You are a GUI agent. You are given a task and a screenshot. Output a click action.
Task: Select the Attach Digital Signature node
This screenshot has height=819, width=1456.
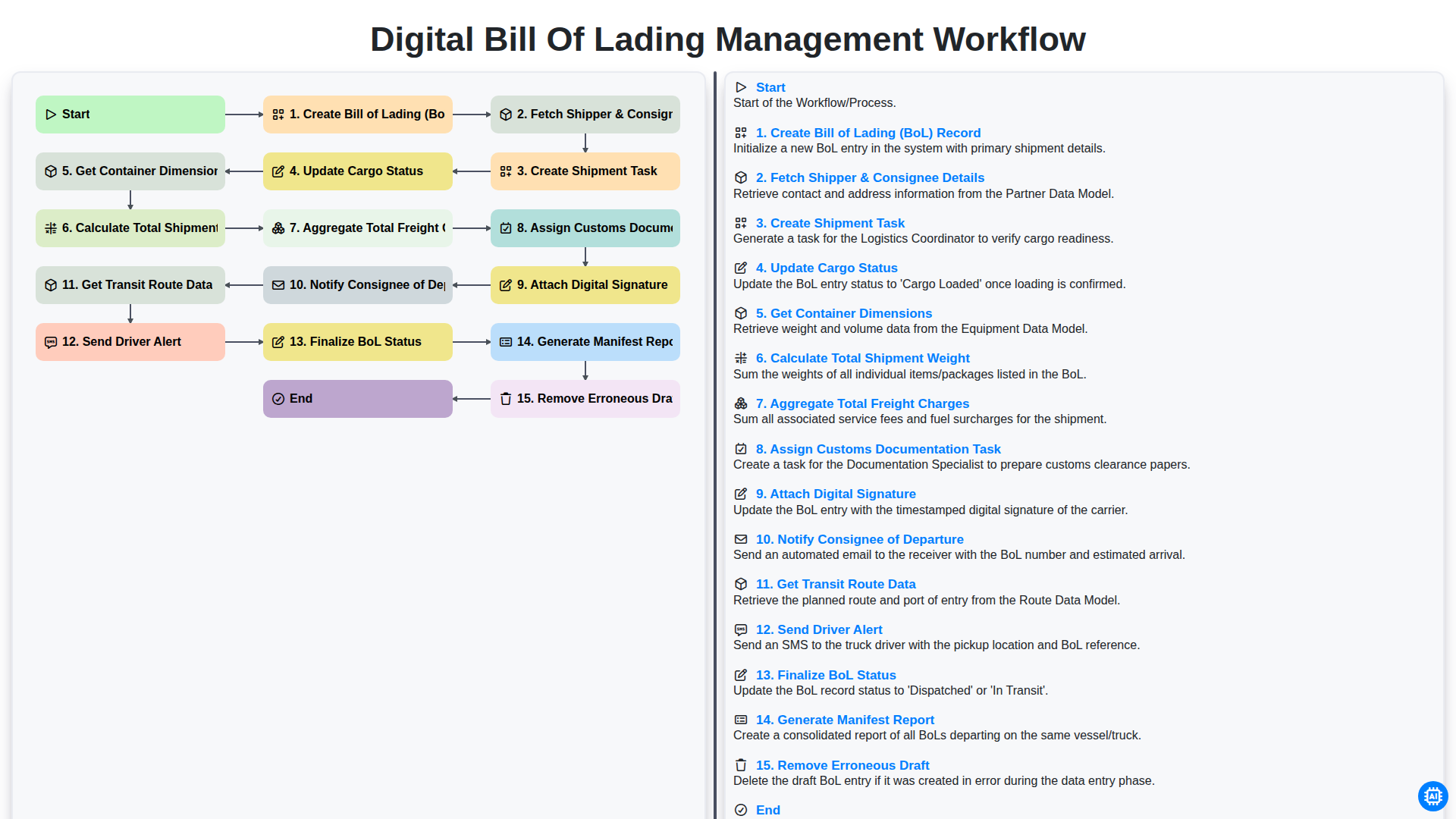click(x=585, y=285)
